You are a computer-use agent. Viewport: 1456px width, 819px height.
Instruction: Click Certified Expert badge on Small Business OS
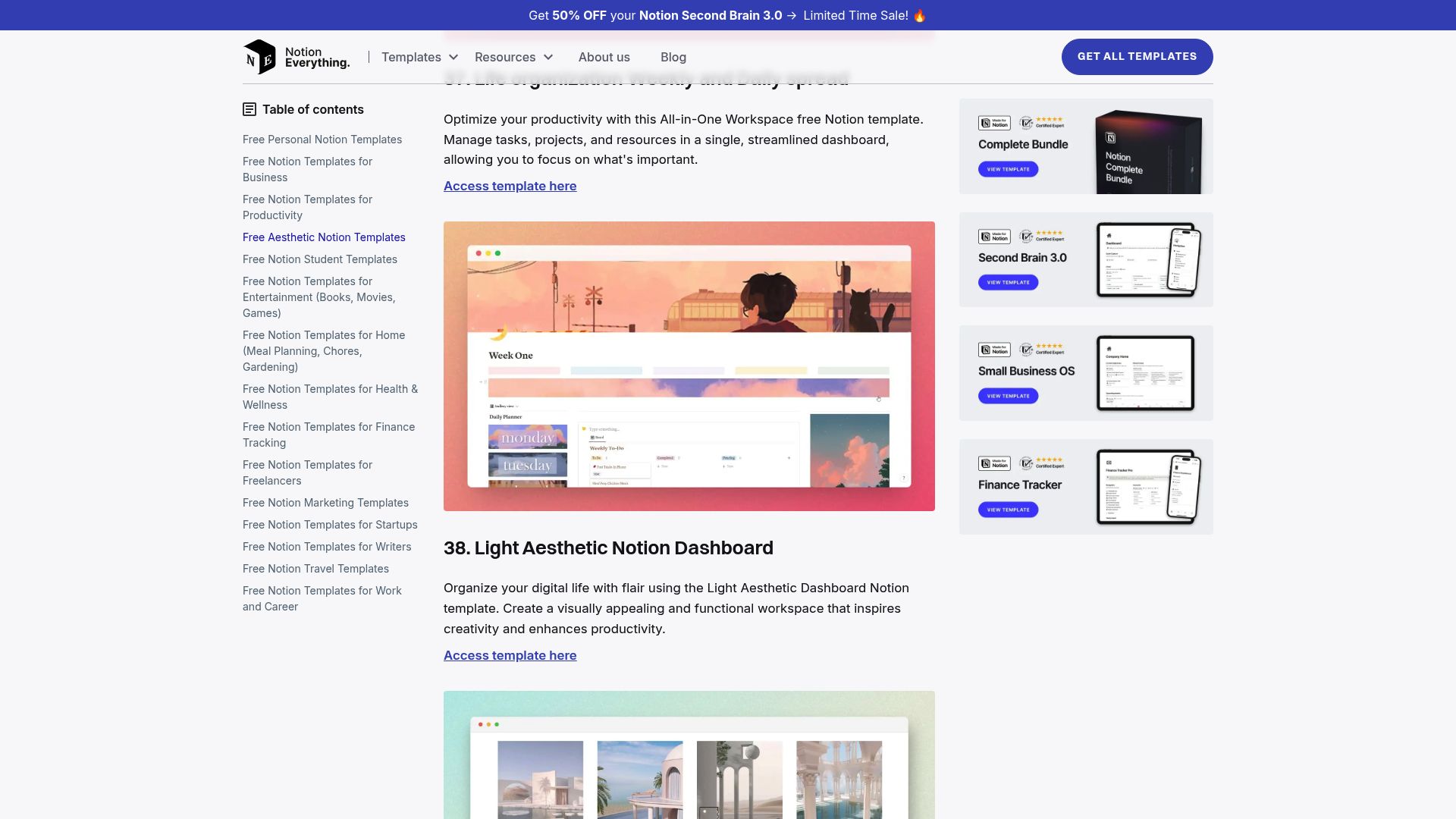click(x=1042, y=349)
